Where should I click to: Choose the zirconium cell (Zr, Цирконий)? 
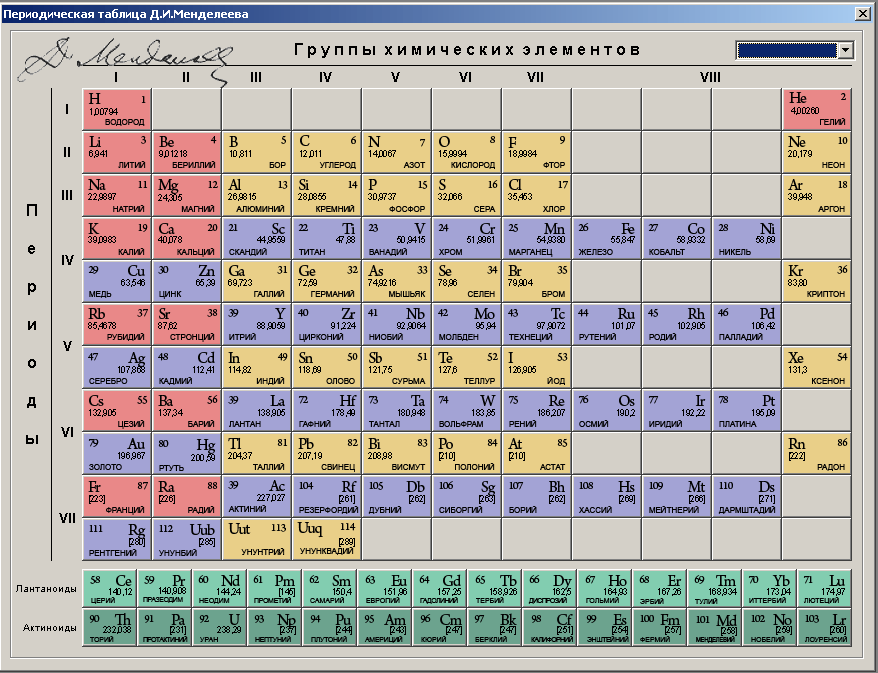[327, 324]
